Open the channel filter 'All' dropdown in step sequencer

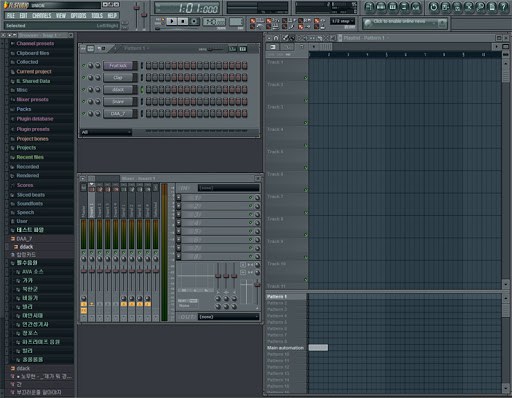coord(106,132)
